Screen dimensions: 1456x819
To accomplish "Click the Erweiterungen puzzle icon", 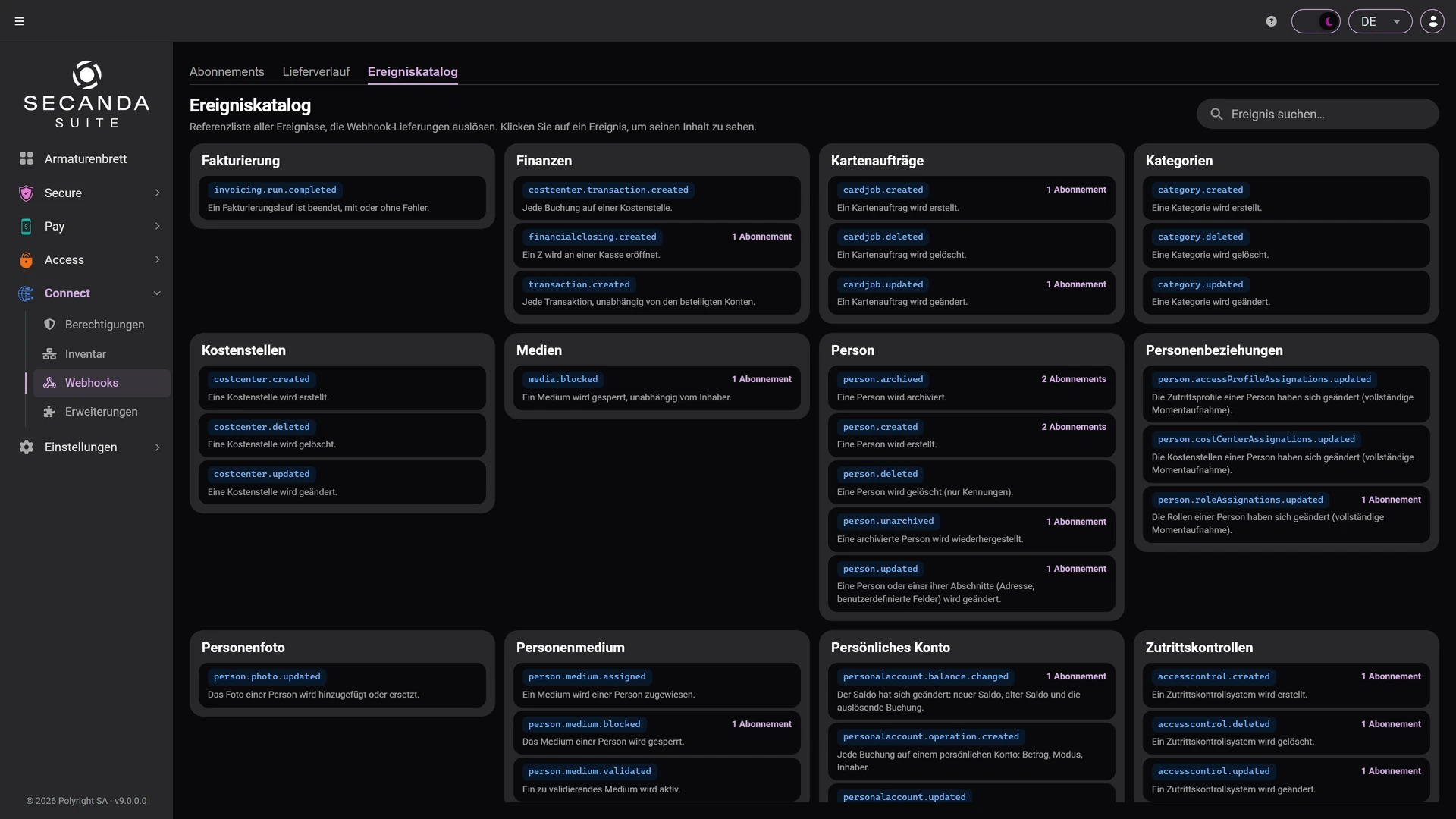I will coord(49,412).
